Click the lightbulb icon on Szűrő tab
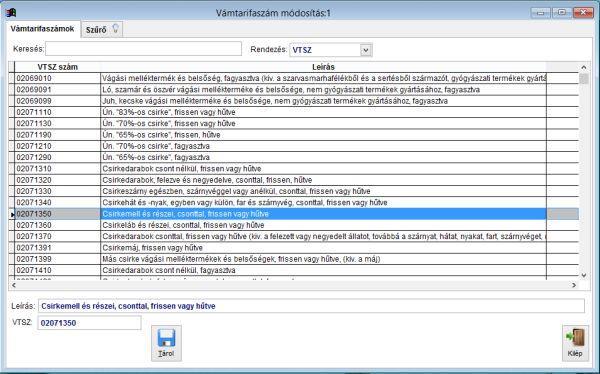600x374 pixels. pyautogui.click(x=115, y=29)
